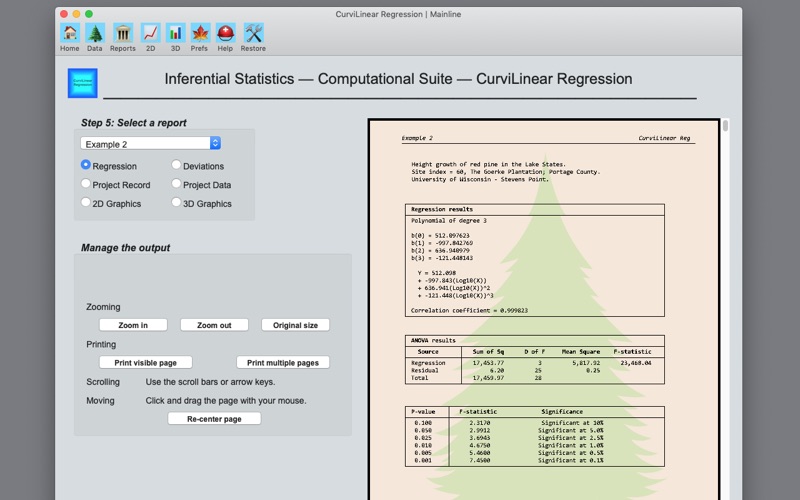This screenshot has width=800, height=500.
Task: Open the Home toolbar icon
Action: point(70,34)
